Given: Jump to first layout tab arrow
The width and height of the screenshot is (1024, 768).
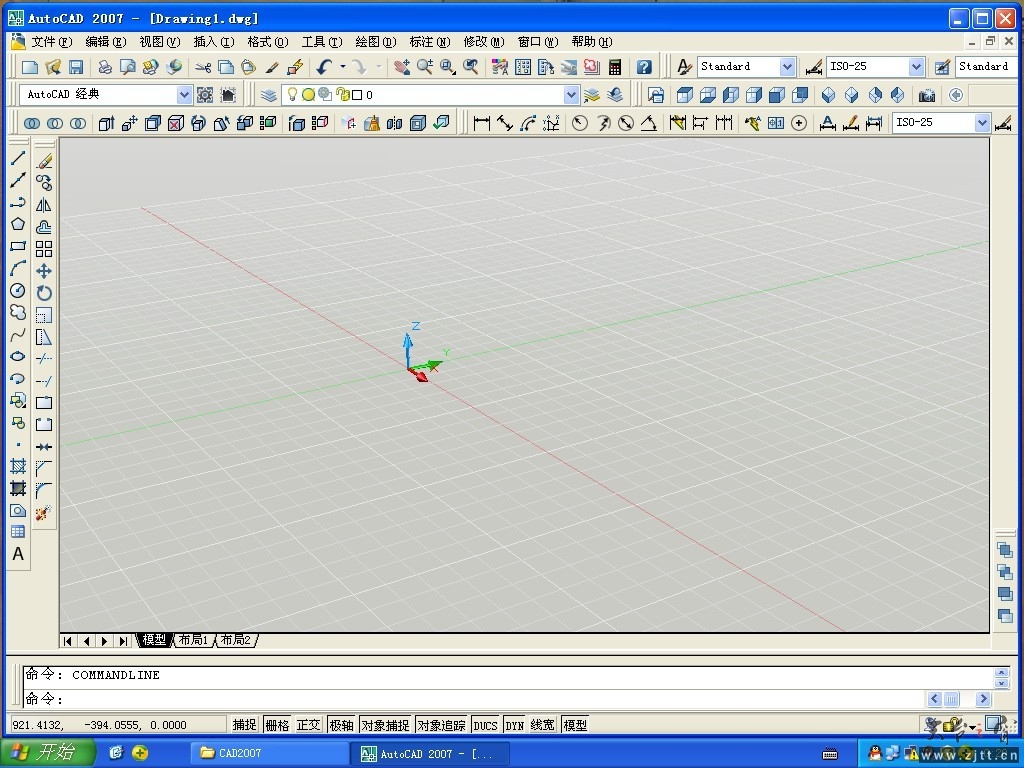Looking at the screenshot, I should pyautogui.click(x=68, y=641).
